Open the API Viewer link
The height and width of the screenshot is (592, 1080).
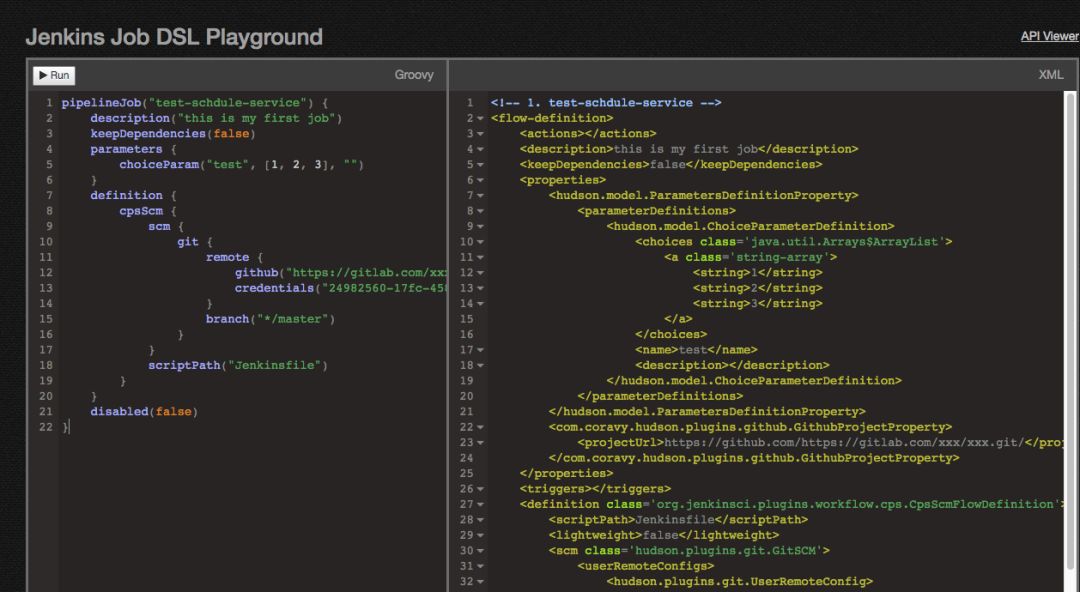pyautogui.click(x=1050, y=36)
